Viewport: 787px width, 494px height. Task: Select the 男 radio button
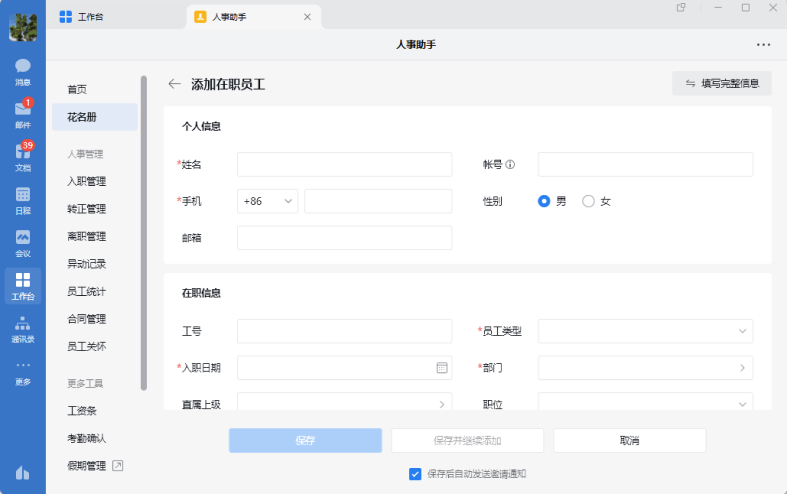coord(544,201)
